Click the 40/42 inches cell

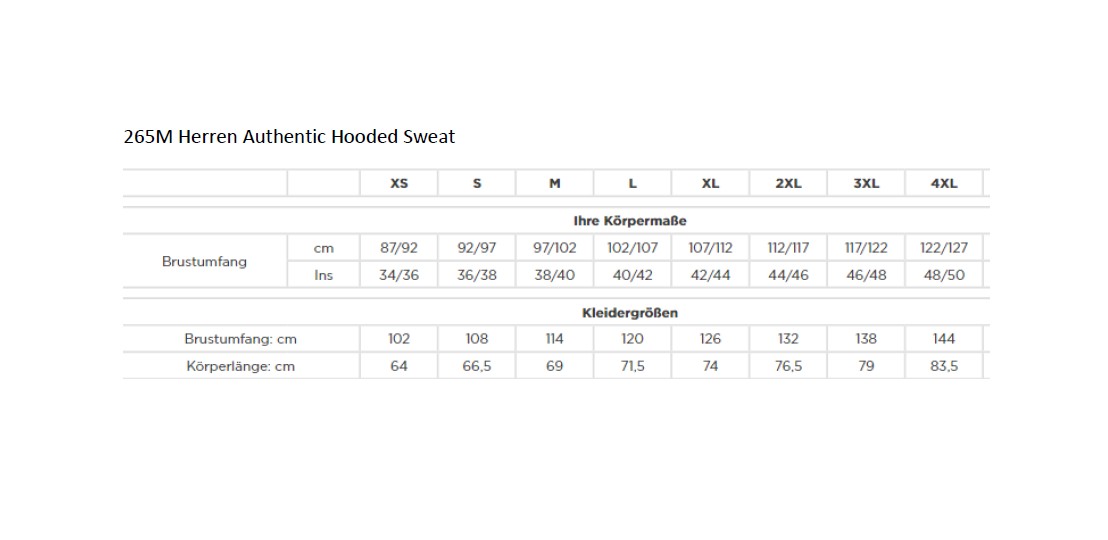point(632,275)
